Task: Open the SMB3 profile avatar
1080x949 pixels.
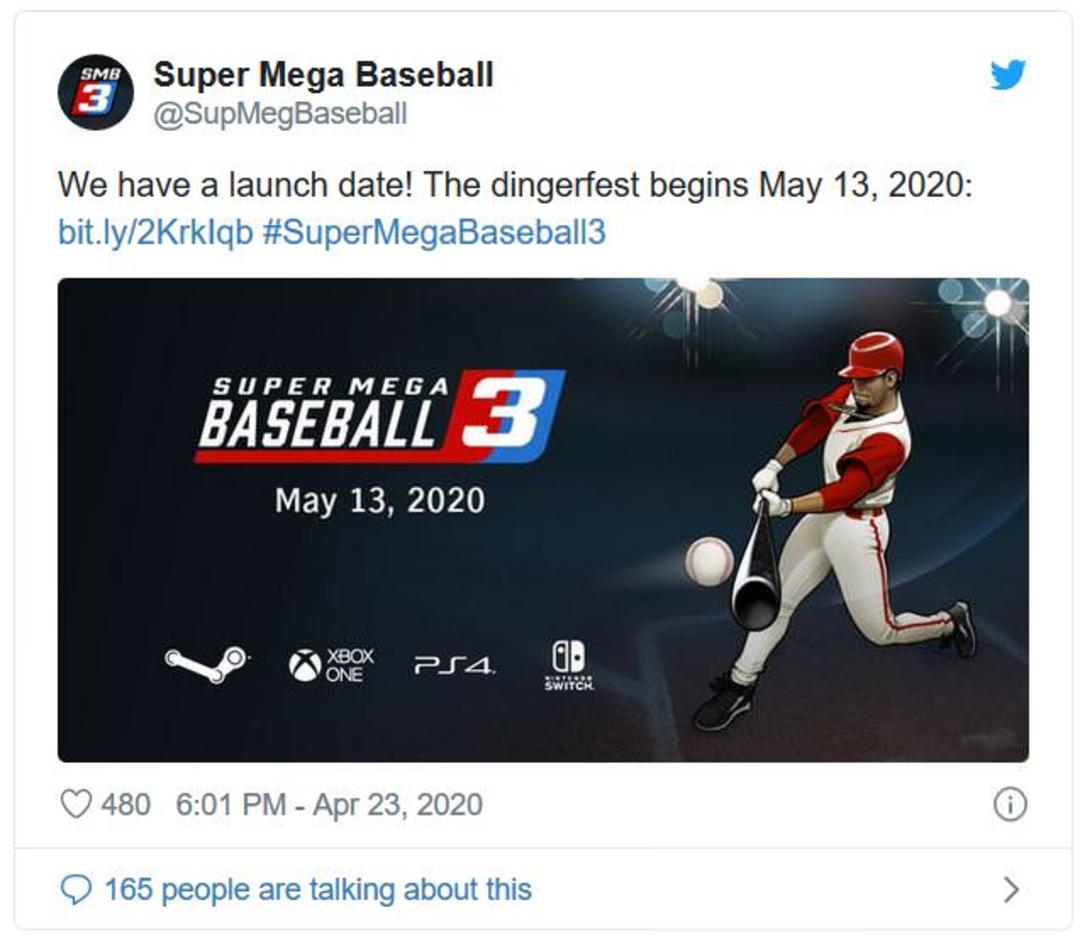Action: [95, 92]
